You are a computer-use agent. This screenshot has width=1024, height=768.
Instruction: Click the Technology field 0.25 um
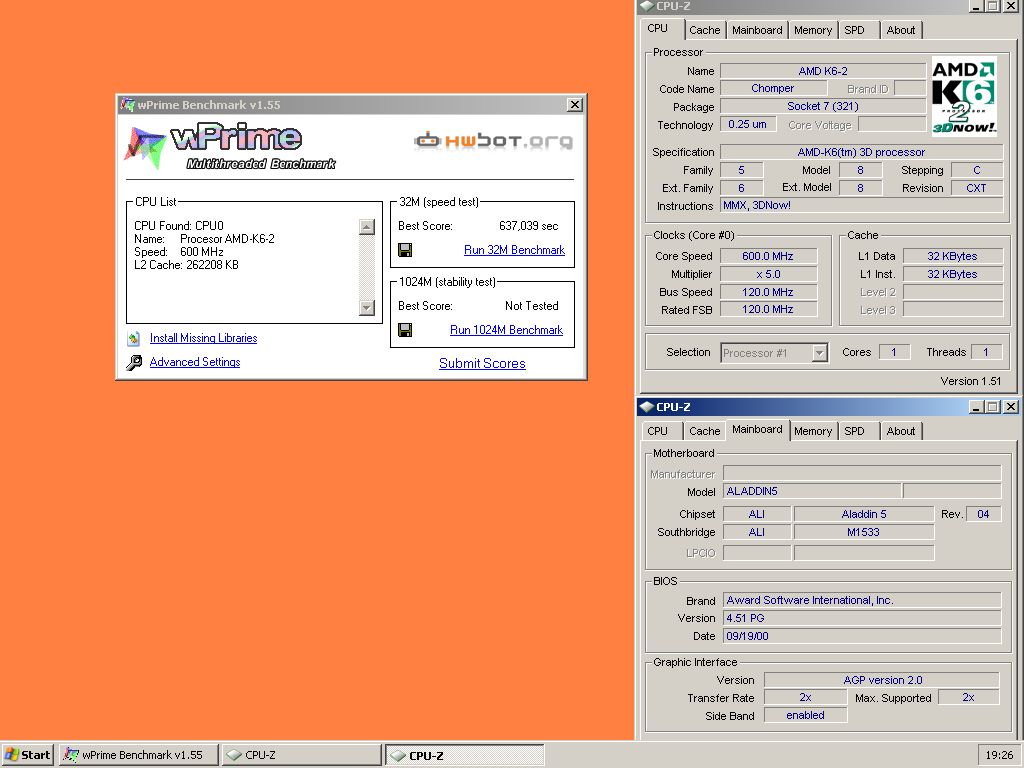point(748,124)
